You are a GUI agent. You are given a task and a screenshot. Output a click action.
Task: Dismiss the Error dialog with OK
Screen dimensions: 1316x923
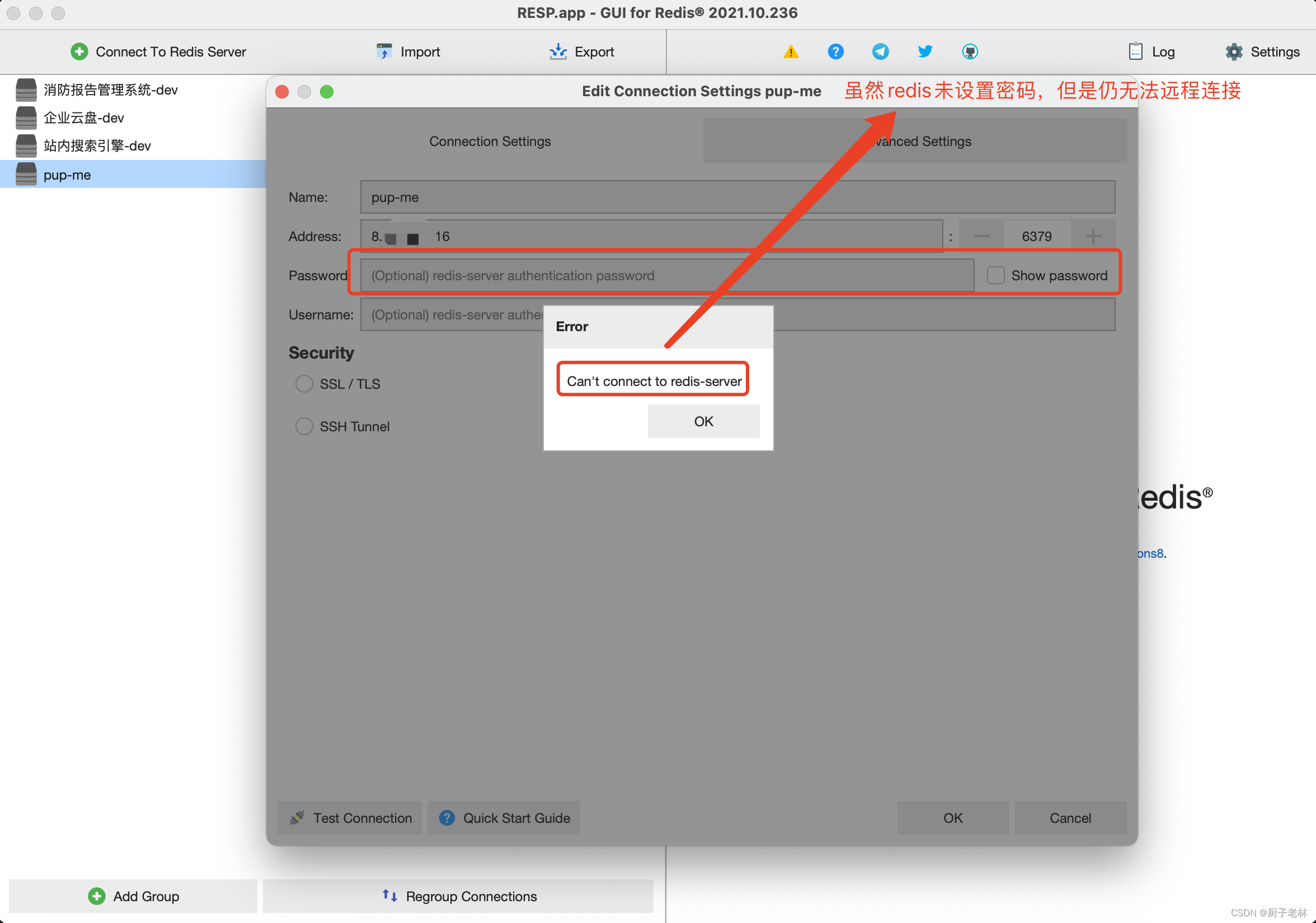703,421
